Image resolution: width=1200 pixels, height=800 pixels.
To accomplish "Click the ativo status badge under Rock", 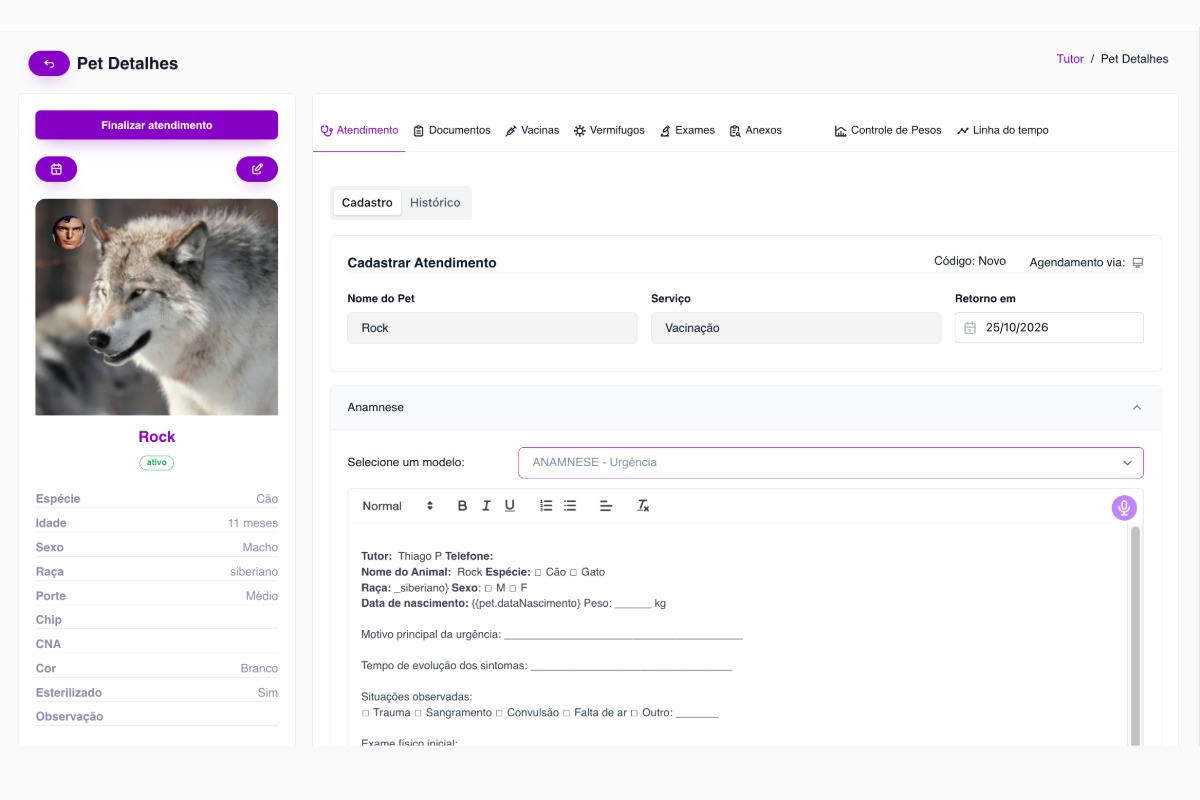I will pyautogui.click(x=156, y=462).
